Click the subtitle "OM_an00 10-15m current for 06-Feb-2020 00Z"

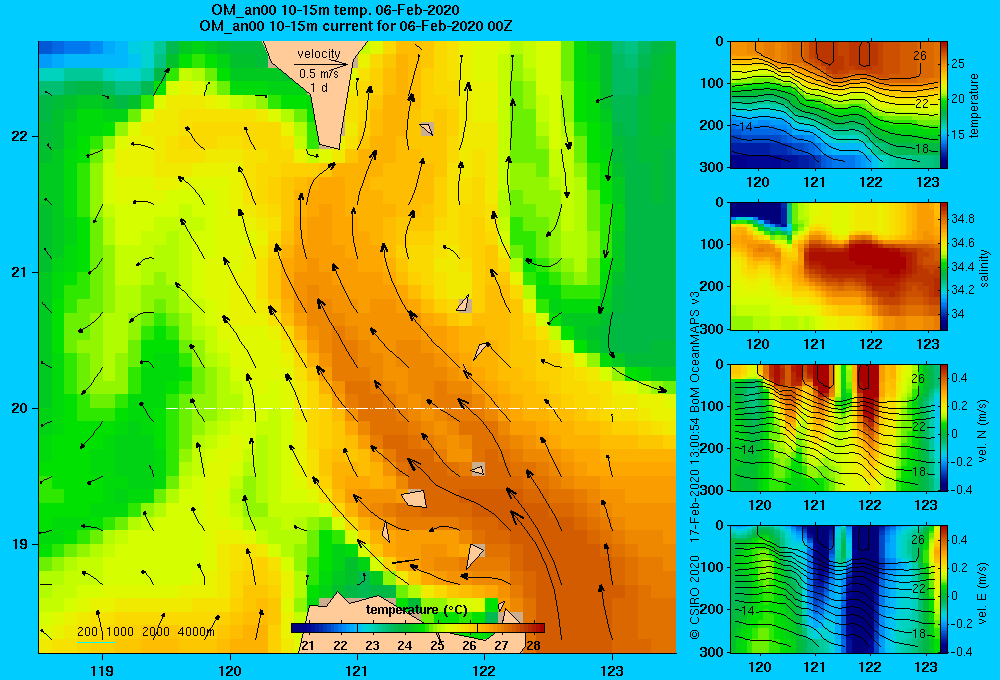coord(355,26)
